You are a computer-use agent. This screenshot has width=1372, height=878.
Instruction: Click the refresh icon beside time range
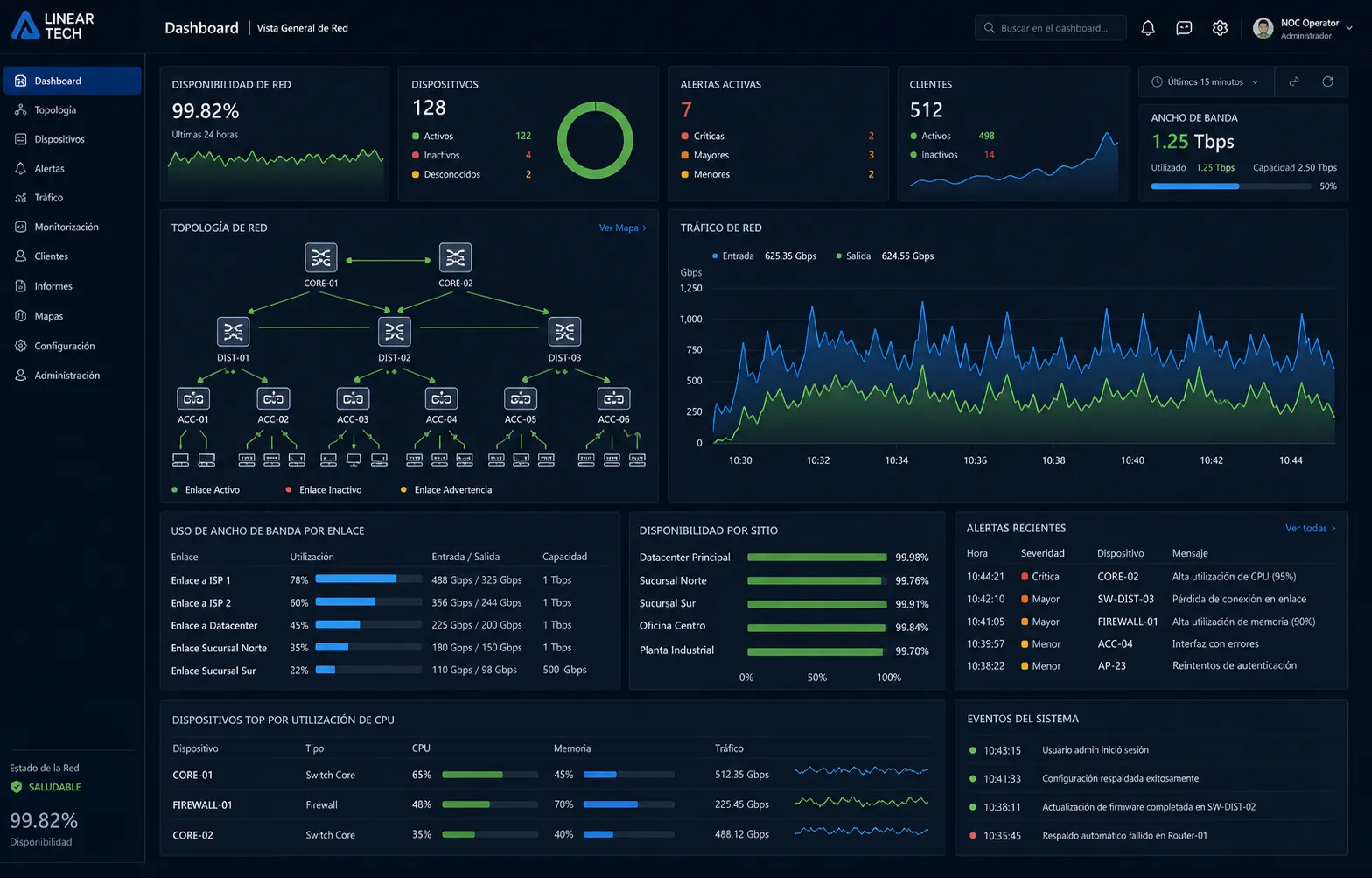click(1327, 81)
